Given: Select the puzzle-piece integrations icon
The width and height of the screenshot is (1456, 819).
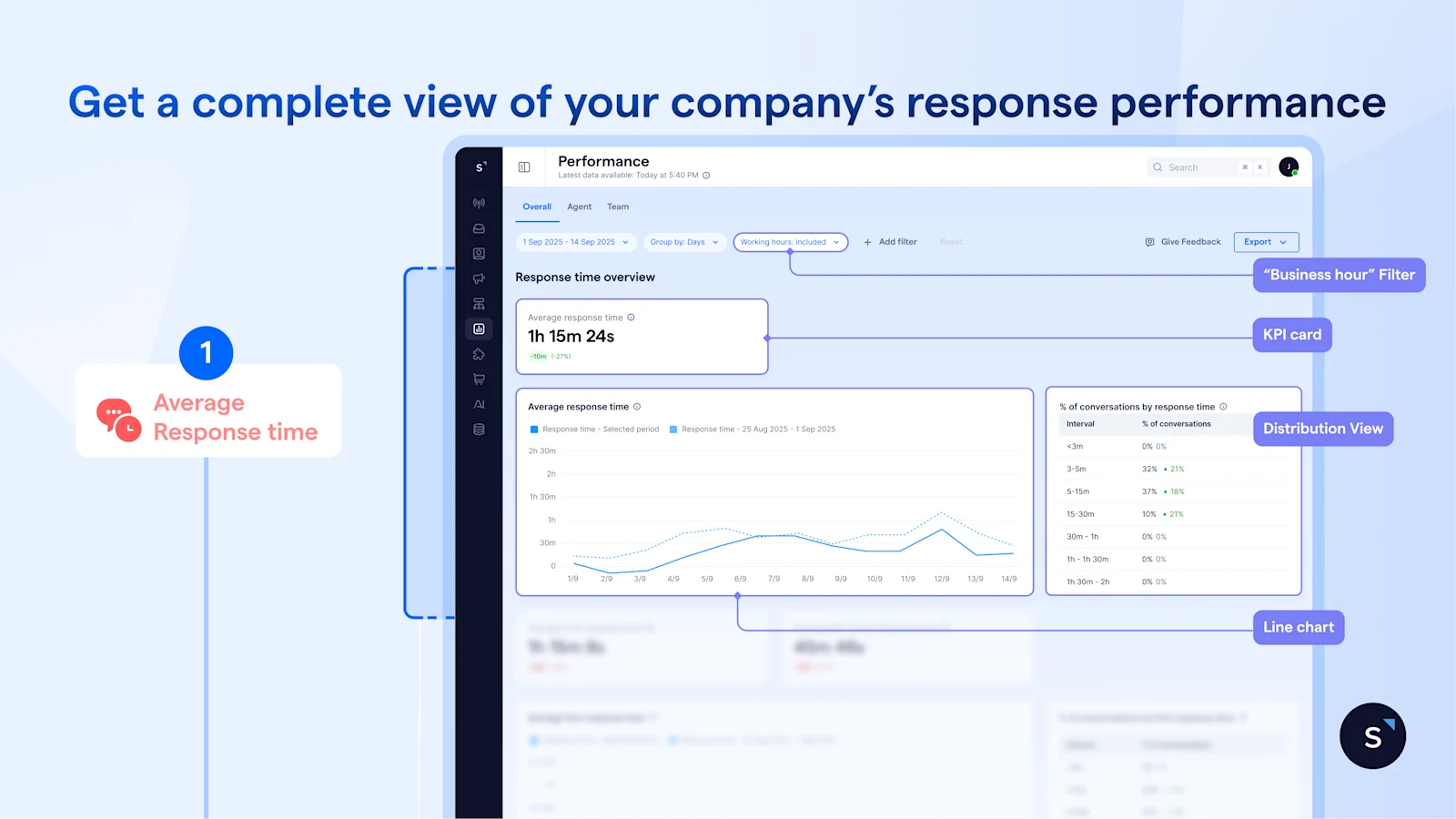Looking at the screenshot, I should [x=480, y=352].
